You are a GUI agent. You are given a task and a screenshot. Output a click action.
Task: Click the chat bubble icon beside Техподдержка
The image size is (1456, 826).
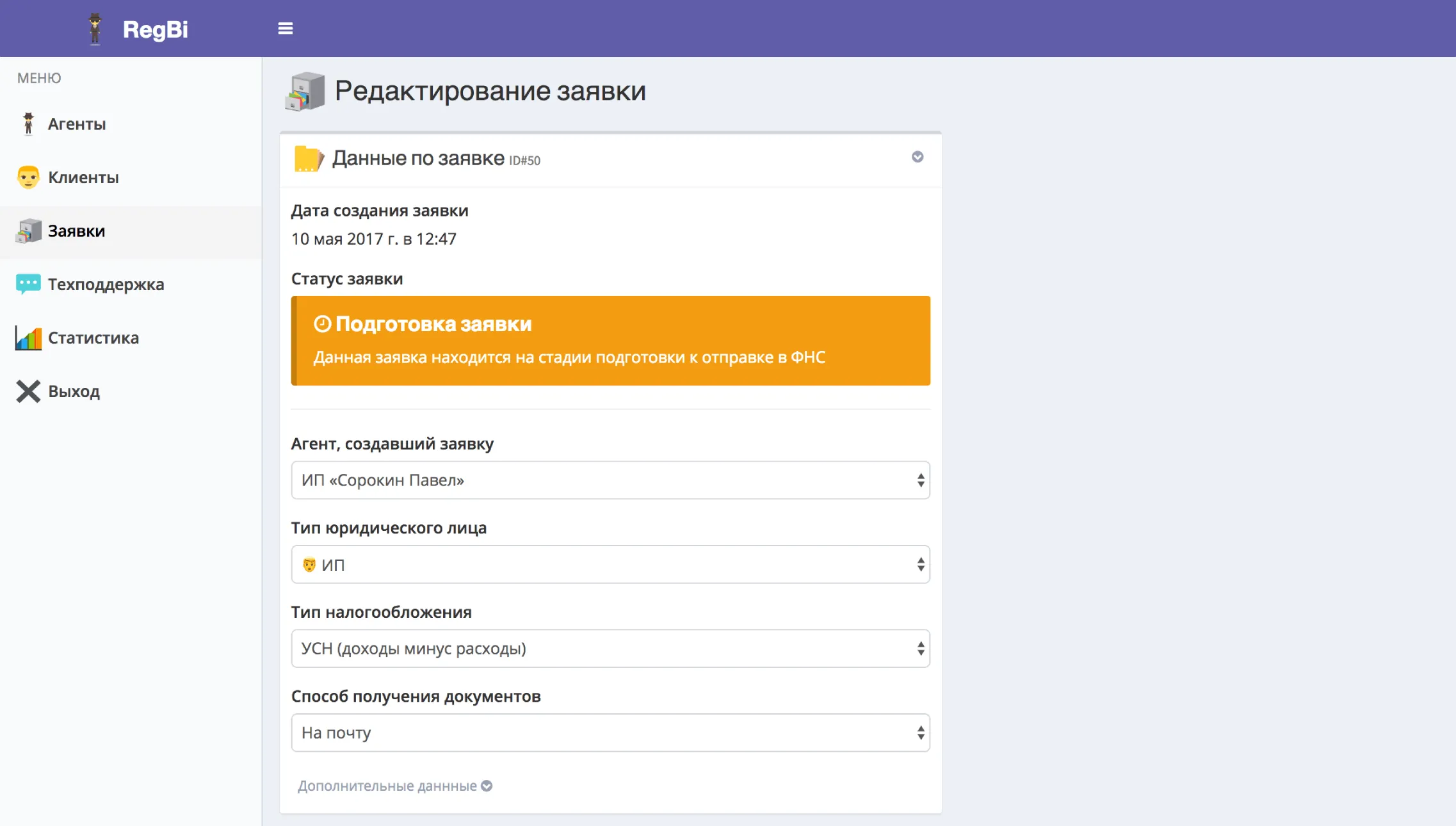point(28,284)
